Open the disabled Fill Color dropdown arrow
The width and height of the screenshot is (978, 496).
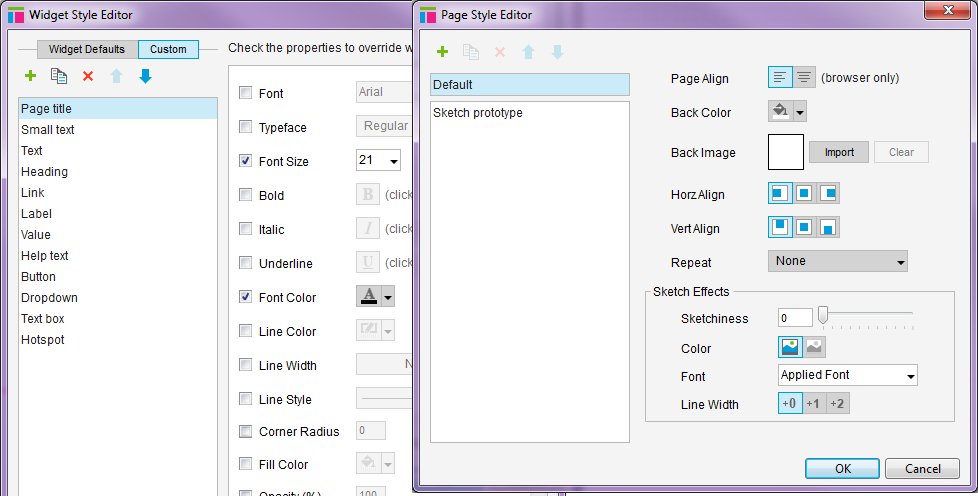click(x=388, y=464)
